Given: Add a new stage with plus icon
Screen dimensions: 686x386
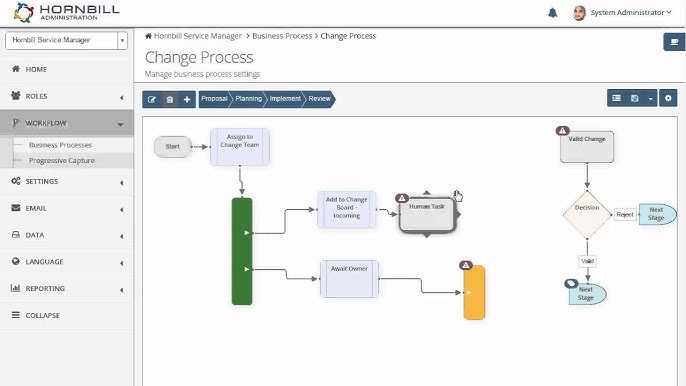Looking at the screenshot, I should tap(187, 99).
